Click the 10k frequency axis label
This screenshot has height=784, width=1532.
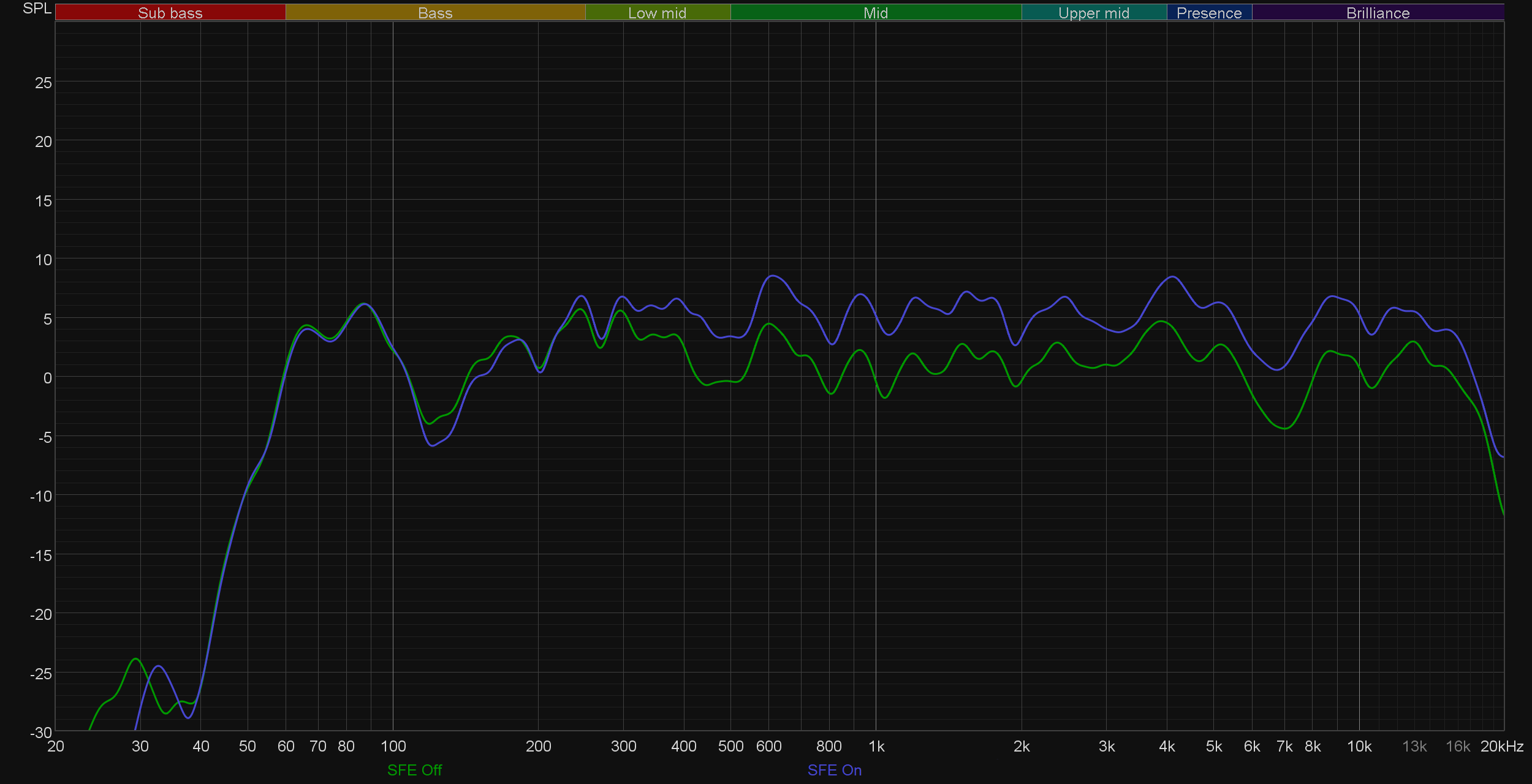click(x=1359, y=746)
